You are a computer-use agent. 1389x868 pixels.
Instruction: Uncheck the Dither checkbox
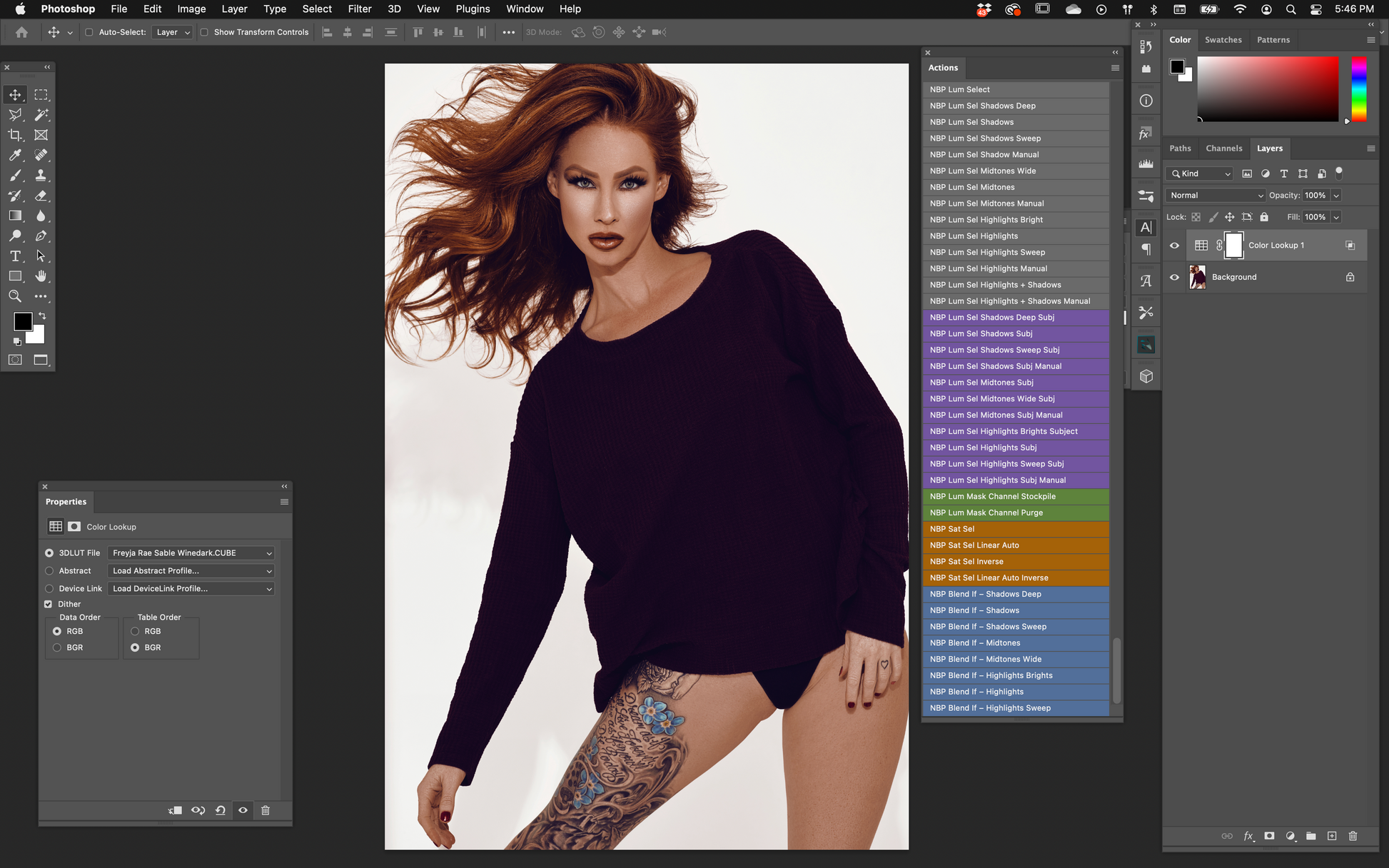[49, 604]
